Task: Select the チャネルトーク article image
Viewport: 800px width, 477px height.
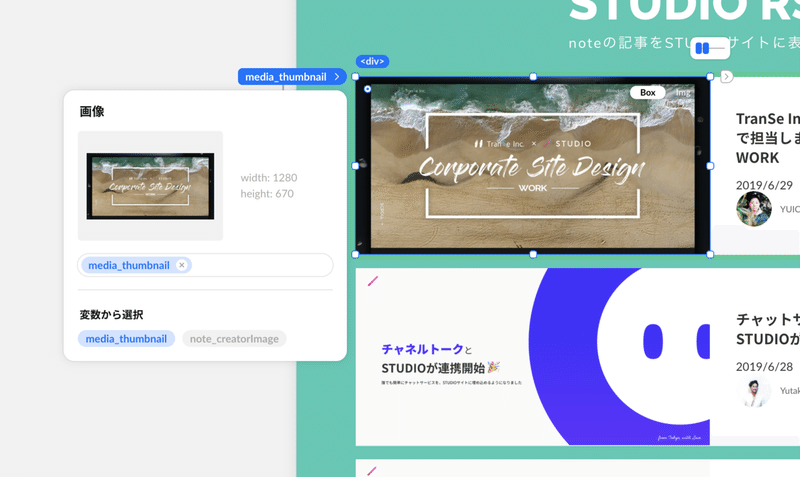Action: [533, 357]
